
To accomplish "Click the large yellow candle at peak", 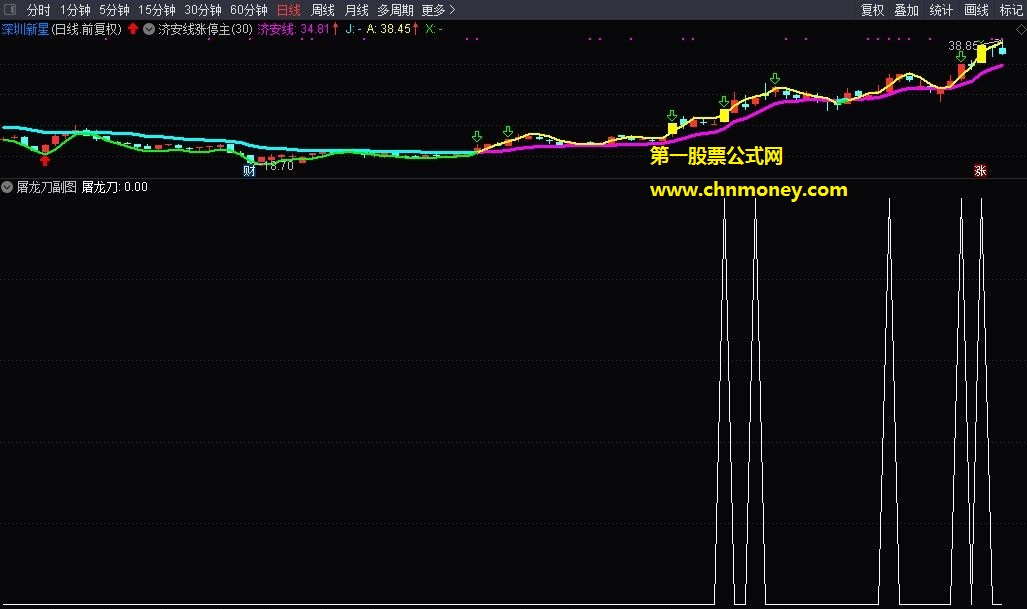I will pos(981,53).
